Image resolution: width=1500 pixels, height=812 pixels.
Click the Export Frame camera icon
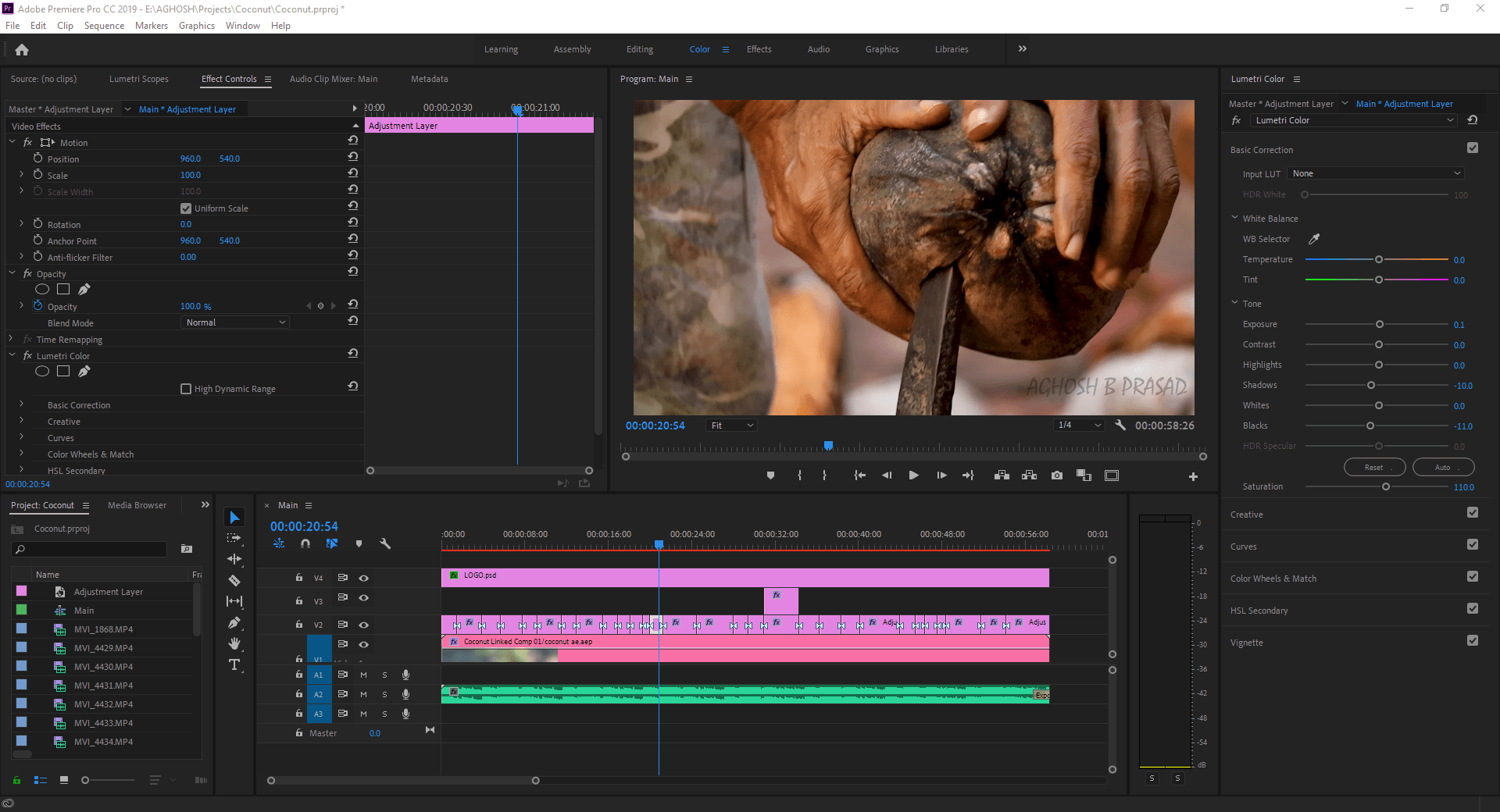[1057, 475]
